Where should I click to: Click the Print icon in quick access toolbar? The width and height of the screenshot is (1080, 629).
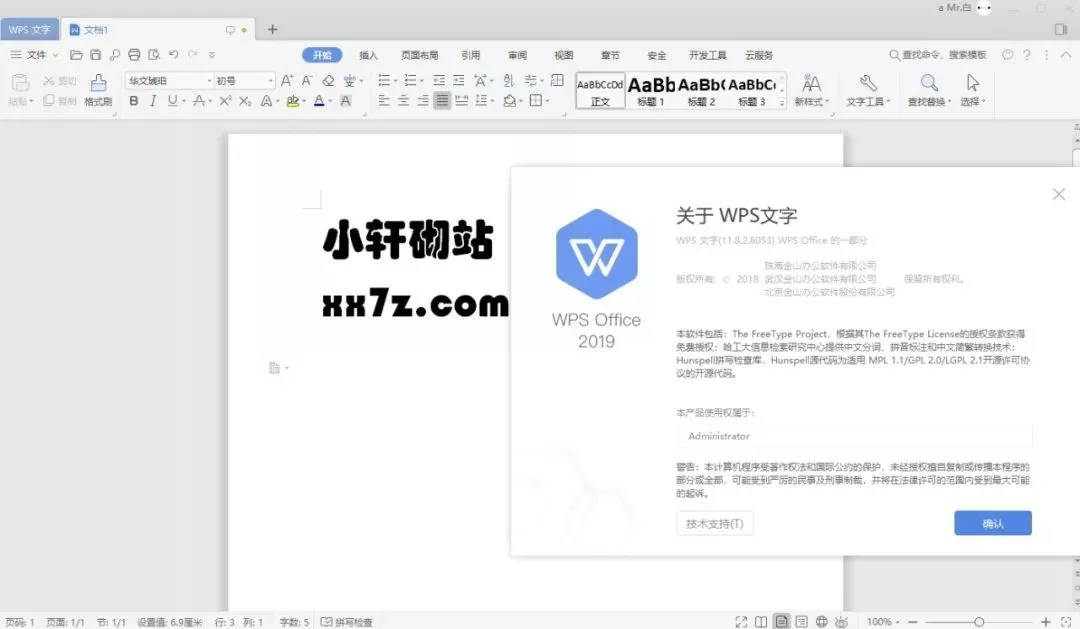click(x=134, y=55)
